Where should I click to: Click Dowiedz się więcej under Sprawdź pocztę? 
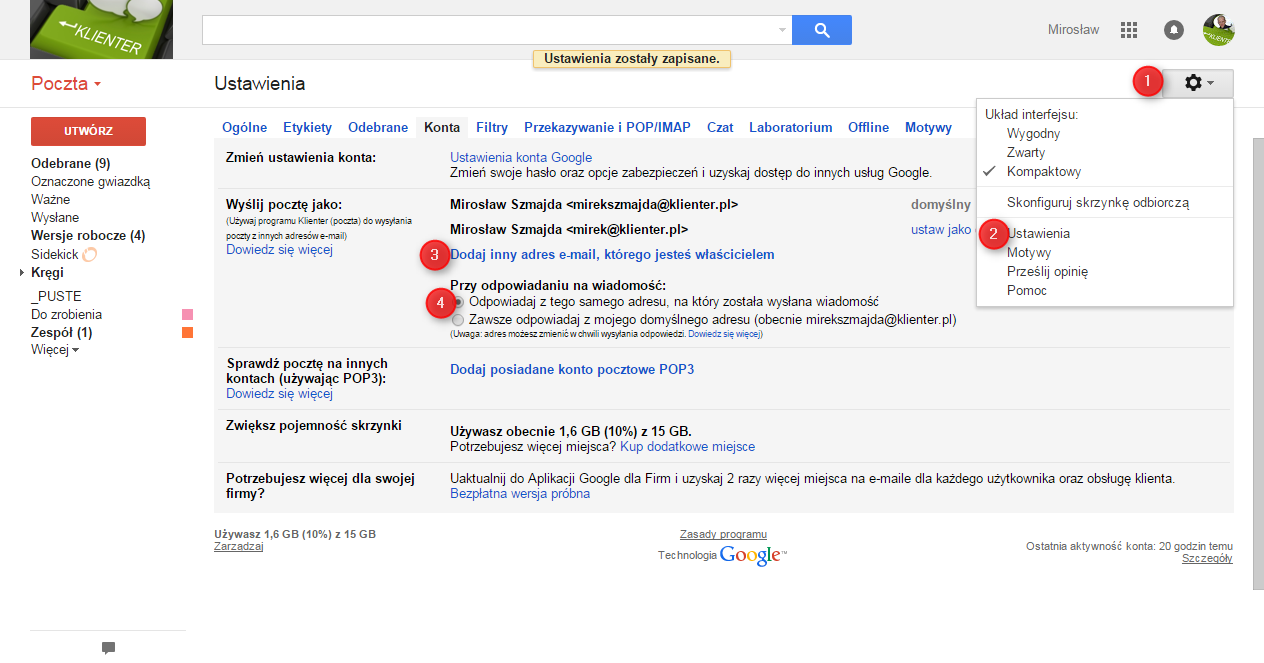(x=279, y=393)
